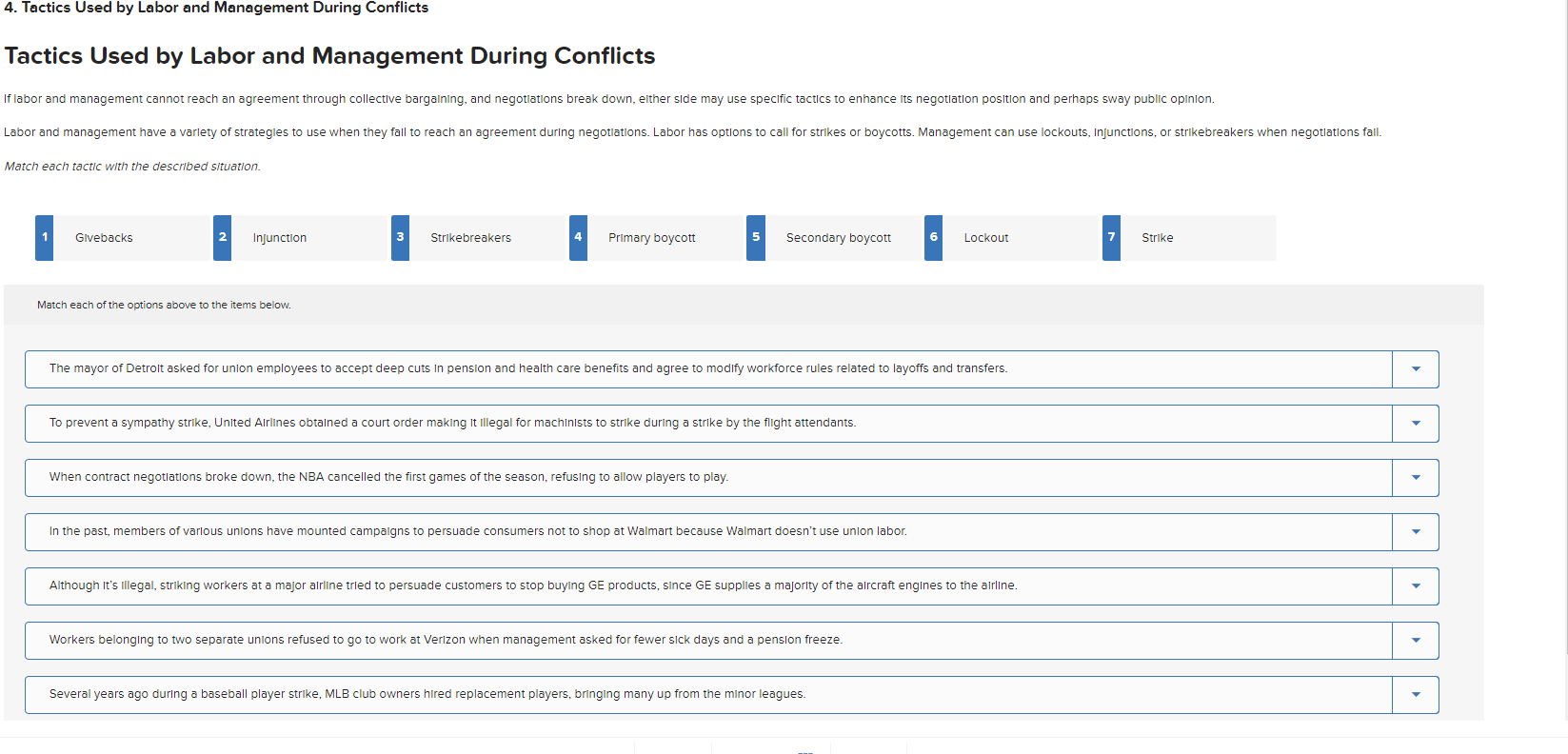Select the Secondary boycott option tile
The image size is (1568, 754).
click(834, 238)
